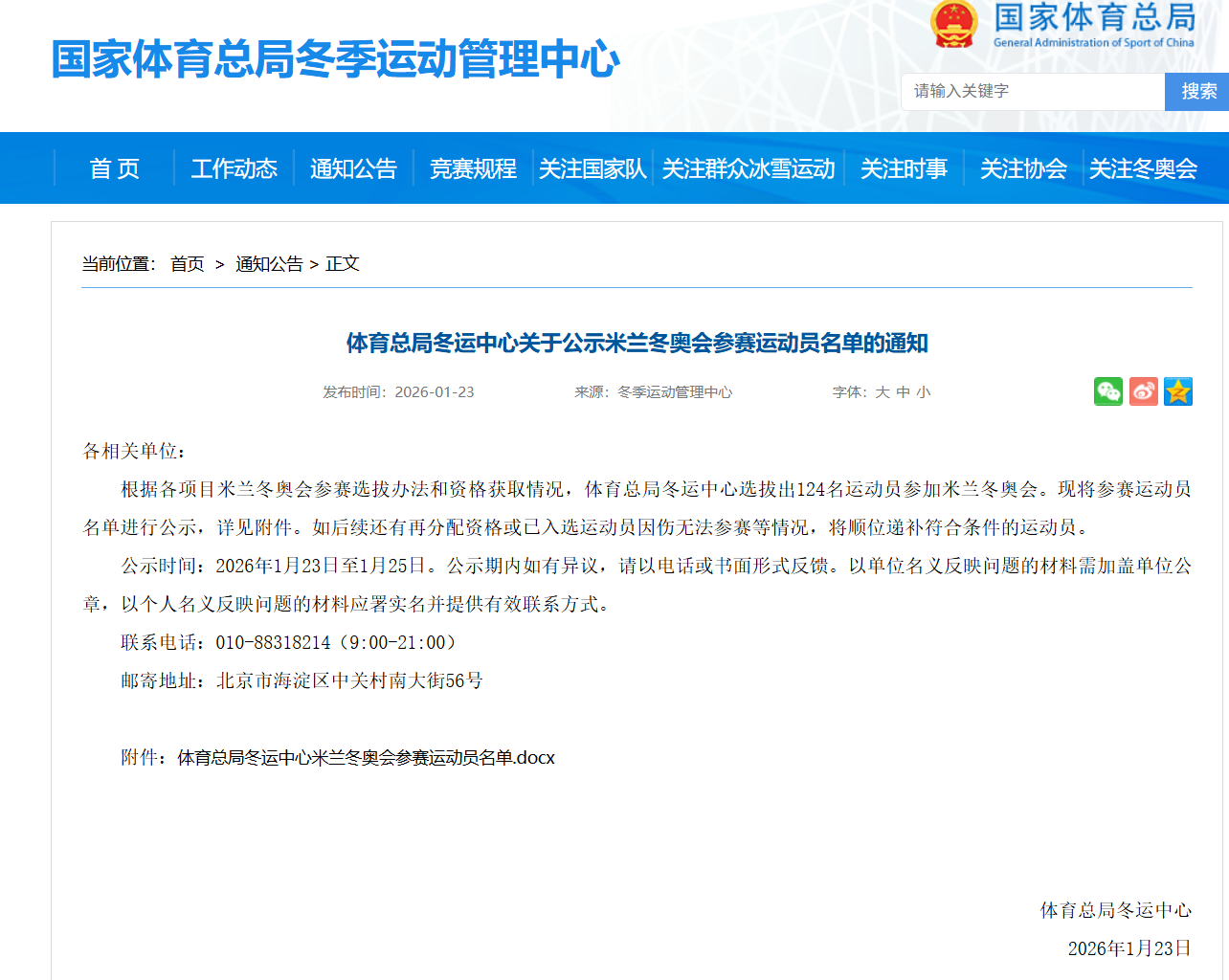This screenshot has height=980, width=1229.
Task: Open 关注国家队 menu item
Action: tap(591, 167)
